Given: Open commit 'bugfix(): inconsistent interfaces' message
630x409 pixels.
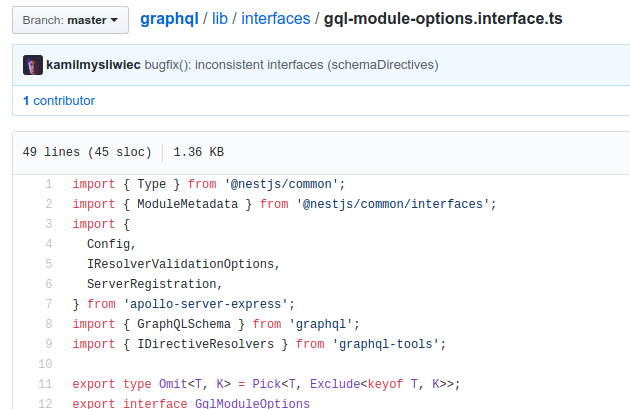Looking at the screenshot, I should tap(291, 65).
